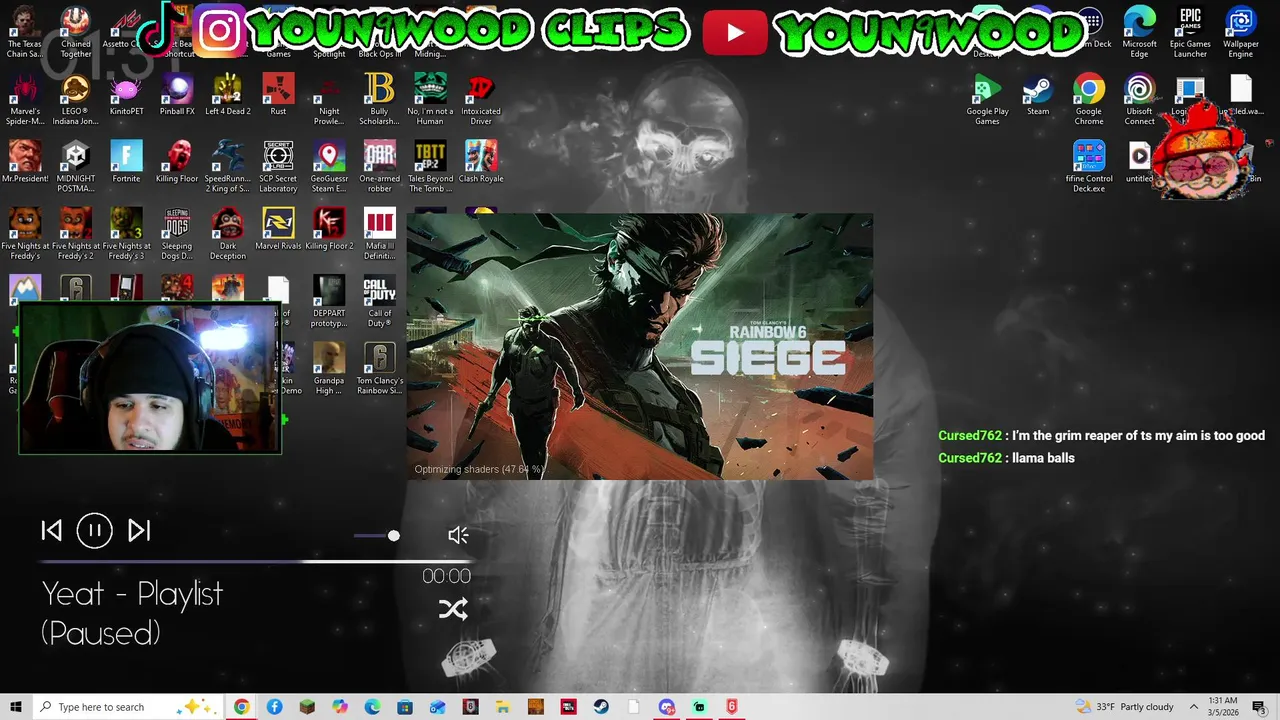Screen dimensions: 1280x720
Task: Launch Marvel's Spider-Man desktop icon
Action: coord(25,100)
